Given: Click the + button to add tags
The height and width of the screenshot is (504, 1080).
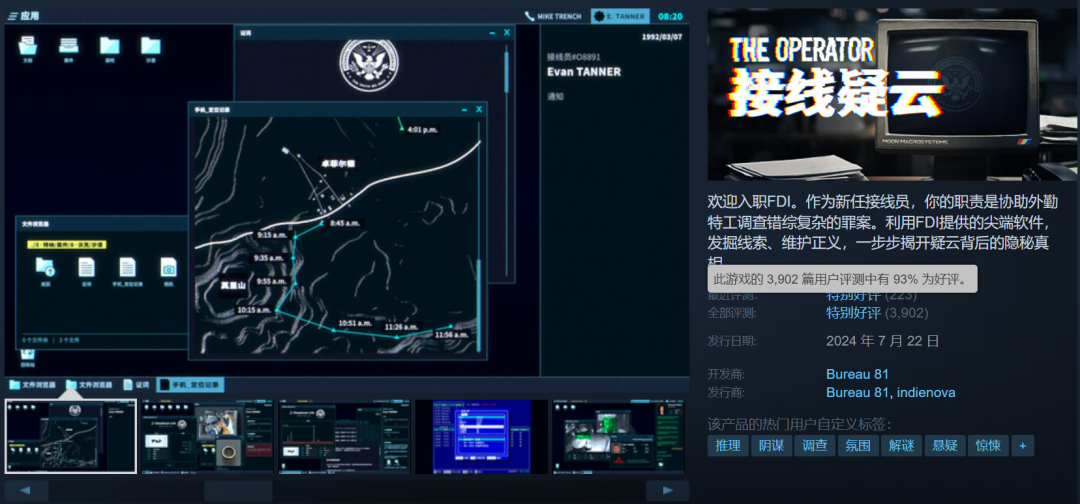Looking at the screenshot, I should [1023, 445].
